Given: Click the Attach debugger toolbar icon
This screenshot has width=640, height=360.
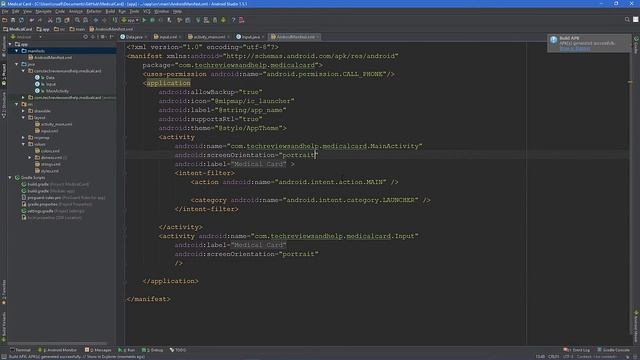Looking at the screenshot, I should pos(169,20).
